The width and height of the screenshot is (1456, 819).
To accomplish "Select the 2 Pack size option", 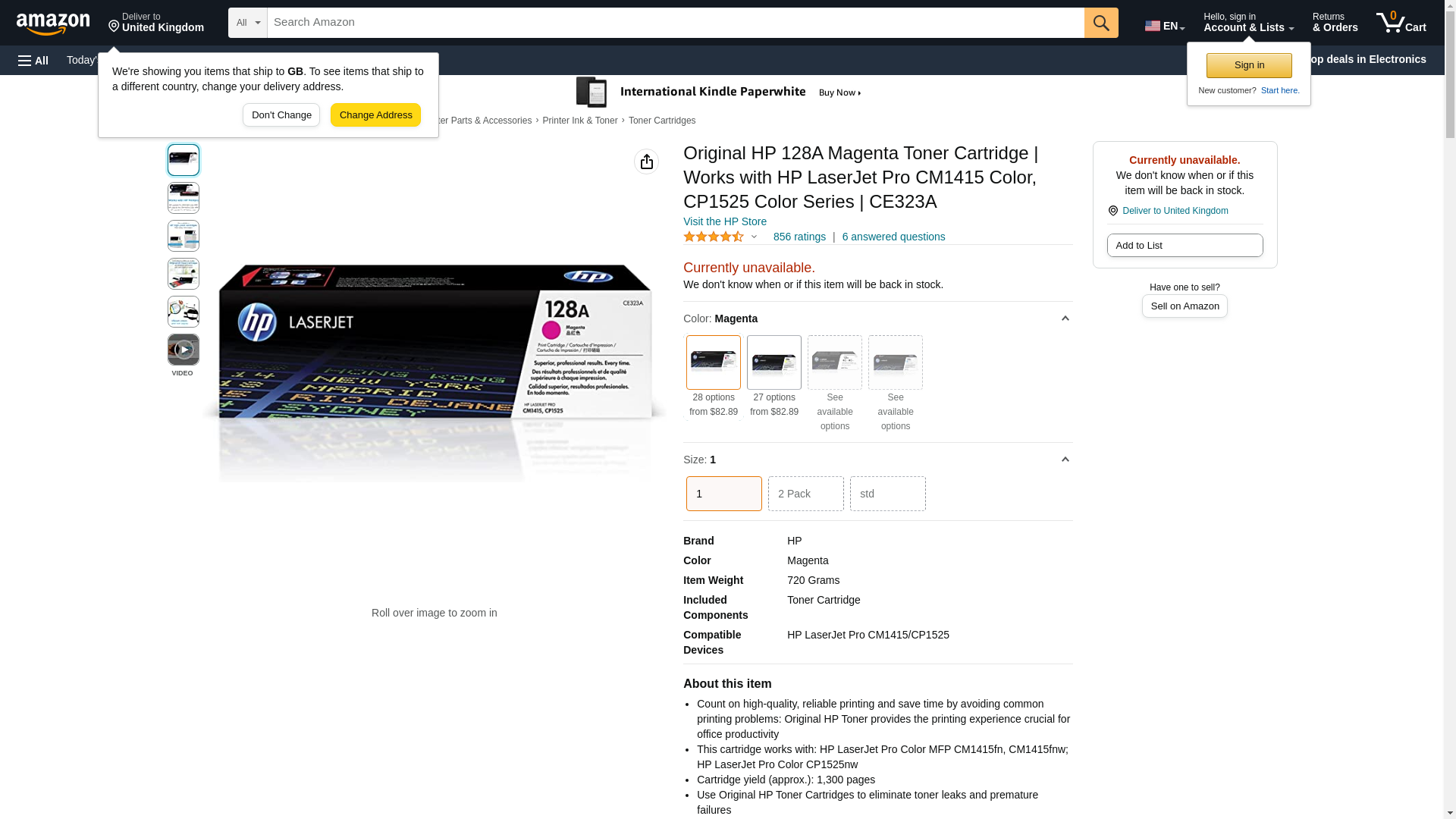I will (x=805, y=494).
